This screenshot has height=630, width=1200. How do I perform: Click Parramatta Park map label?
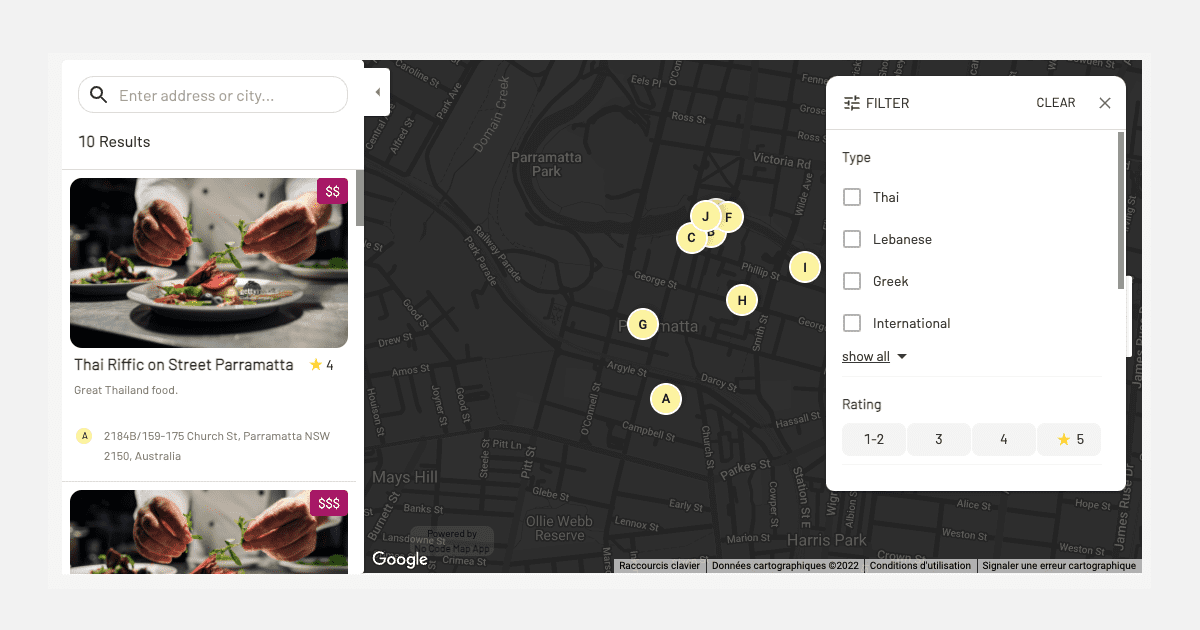point(546,164)
